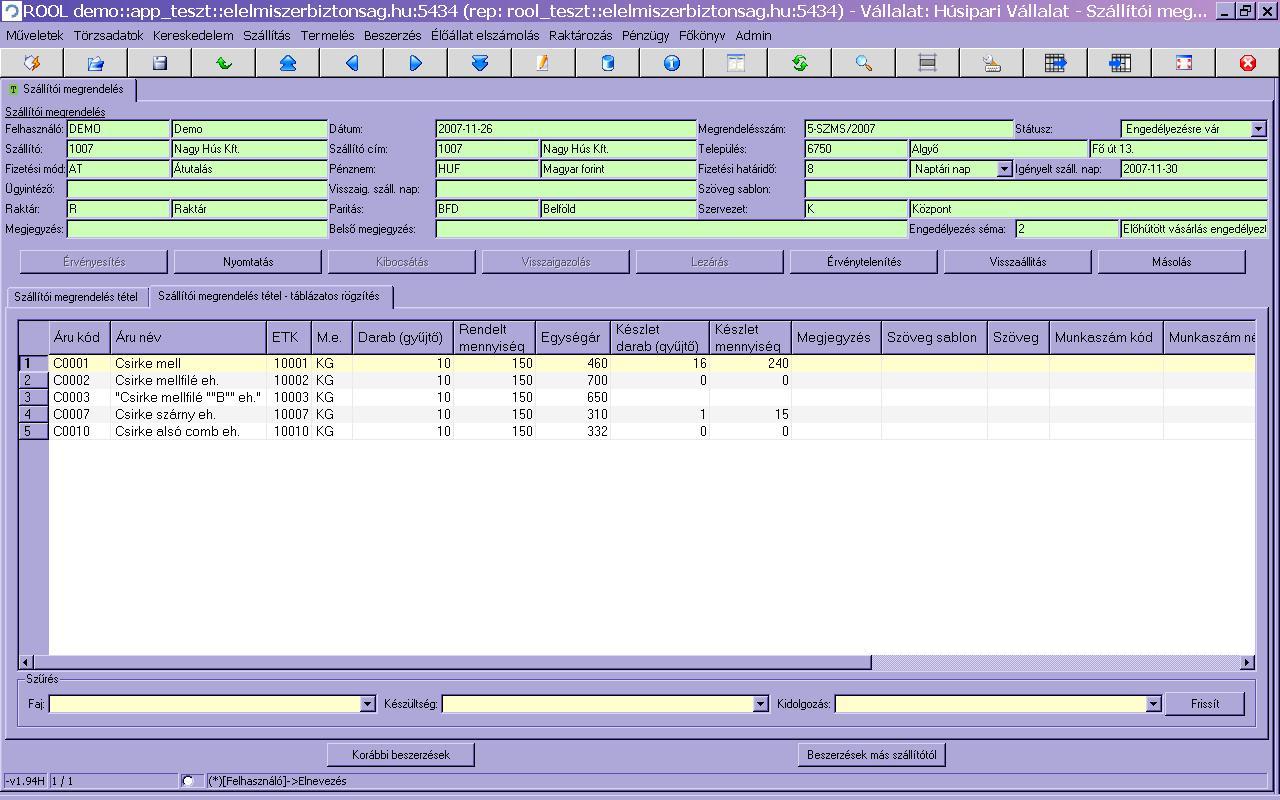This screenshot has height=800, width=1280.
Task: Toggle the radio indicator in status bar
Action: coord(188,780)
